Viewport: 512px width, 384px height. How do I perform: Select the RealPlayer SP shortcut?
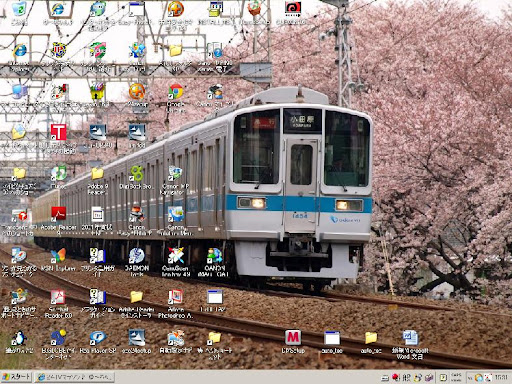(x=97, y=338)
